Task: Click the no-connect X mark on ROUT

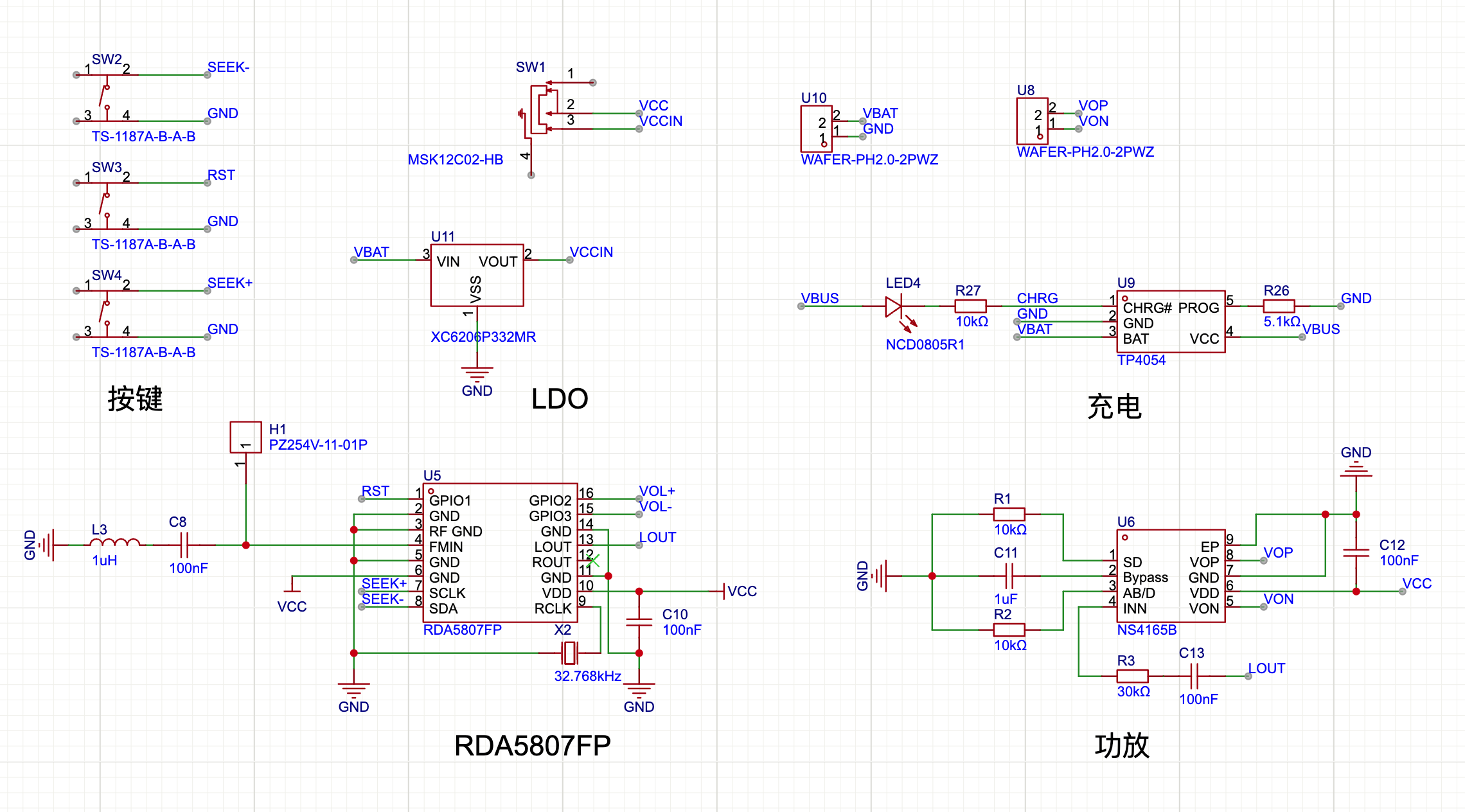Action: point(593,560)
